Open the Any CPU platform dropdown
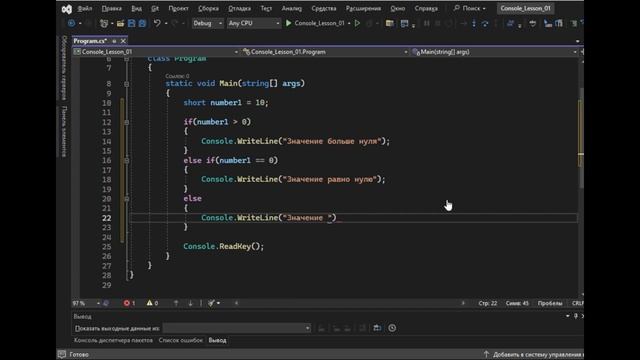The height and width of the screenshot is (360, 640). pyautogui.click(x=253, y=23)
